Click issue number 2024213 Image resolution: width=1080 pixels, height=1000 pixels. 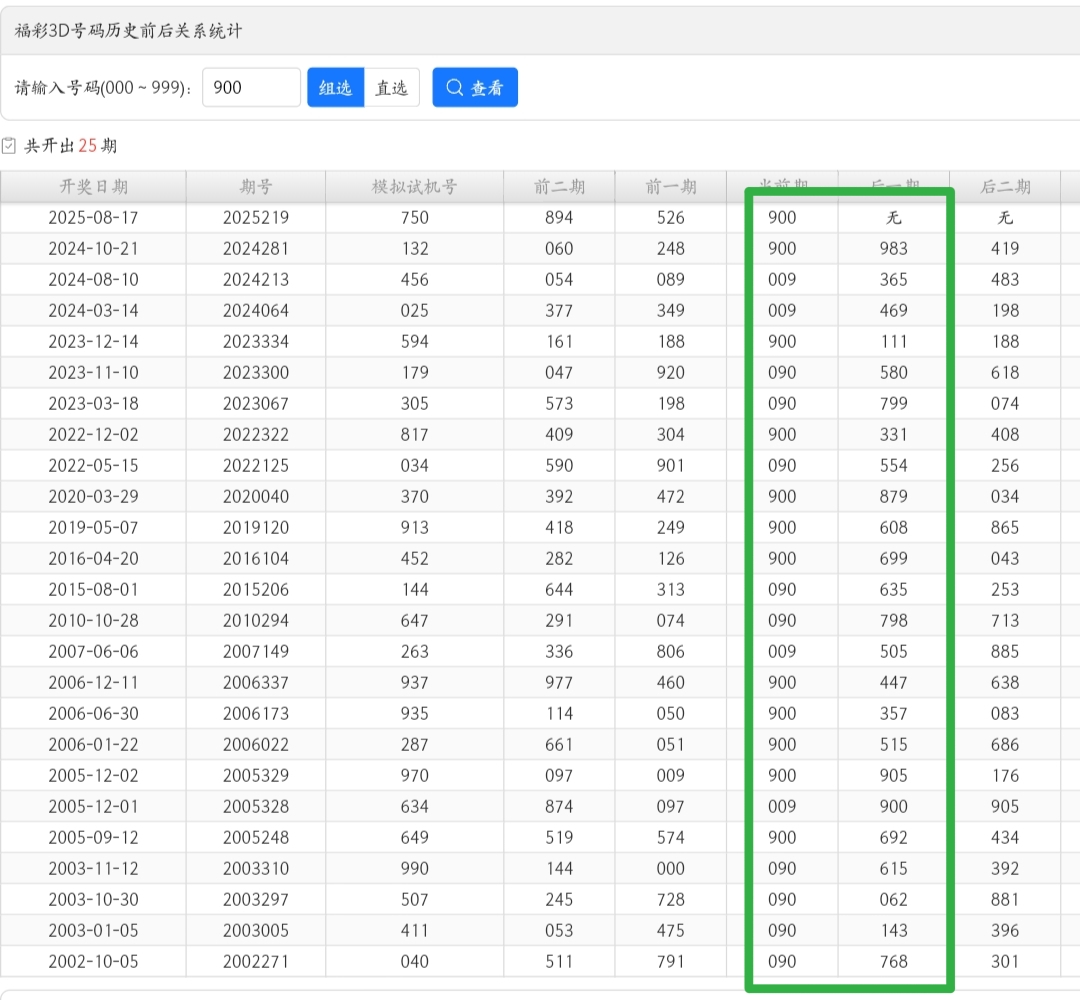coord(256,280)
